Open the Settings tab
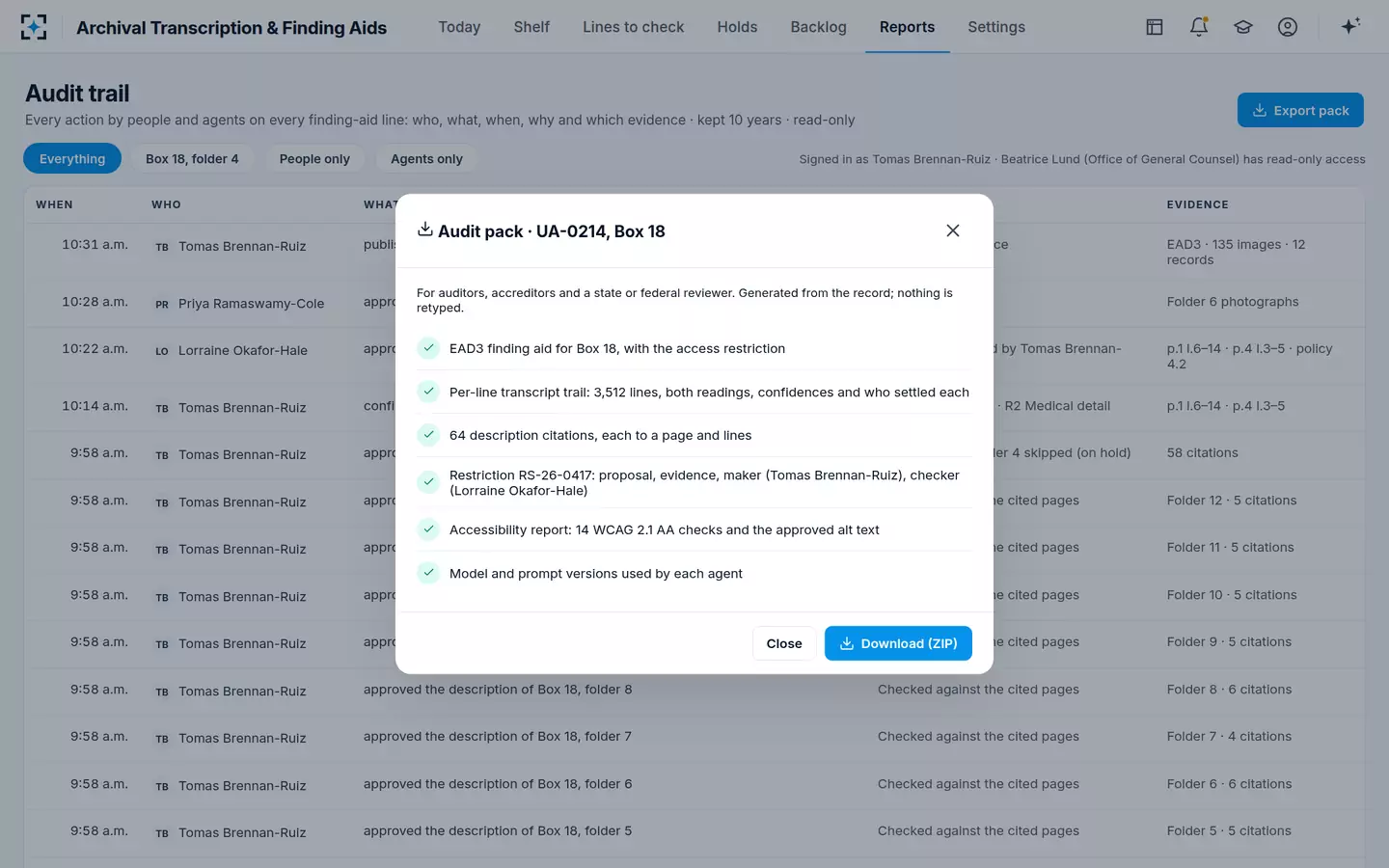Image resolution: width=1389 pixels, height=868 pixels. 996,27
